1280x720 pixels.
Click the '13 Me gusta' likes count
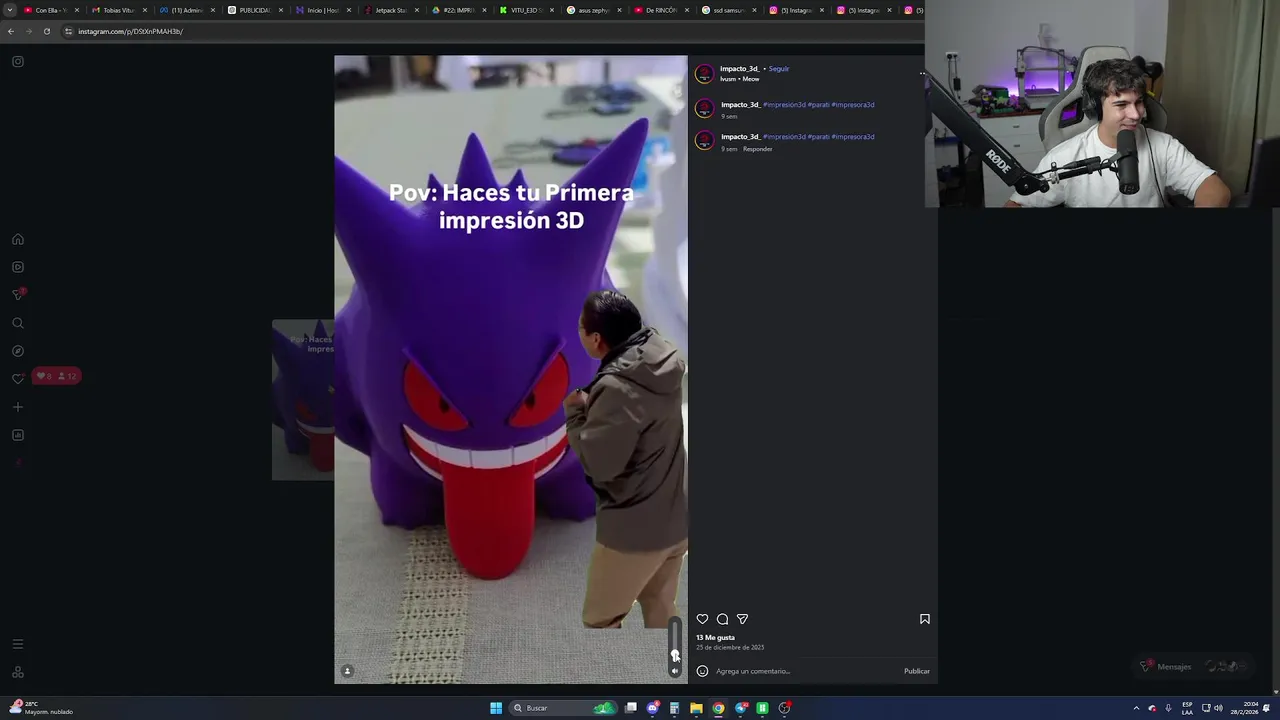[x=715, y=637]
